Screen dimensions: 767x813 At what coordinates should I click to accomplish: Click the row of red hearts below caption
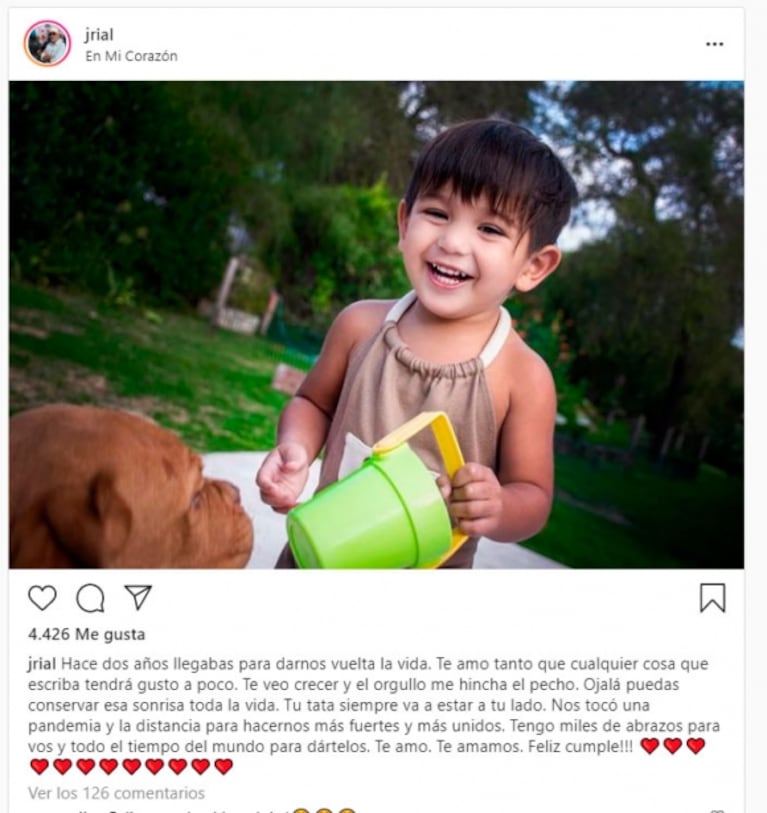pyautogui.click(x=132, y=766)
